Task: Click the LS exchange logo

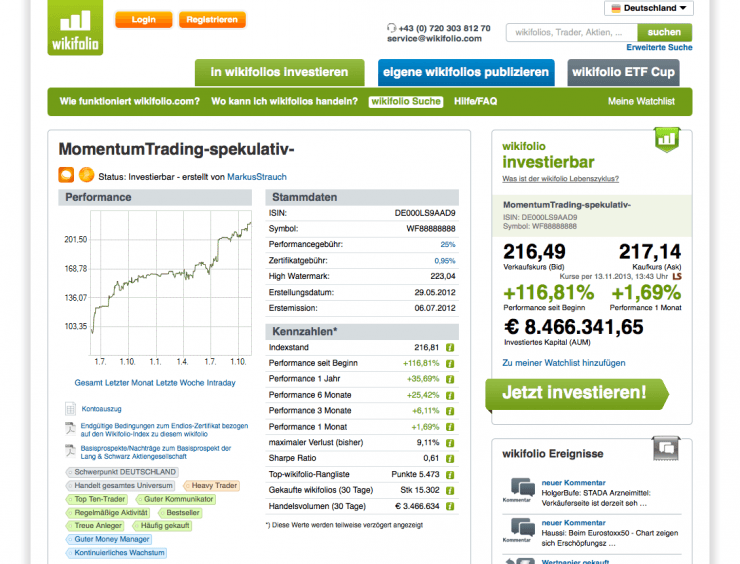Action: [677, 277]
